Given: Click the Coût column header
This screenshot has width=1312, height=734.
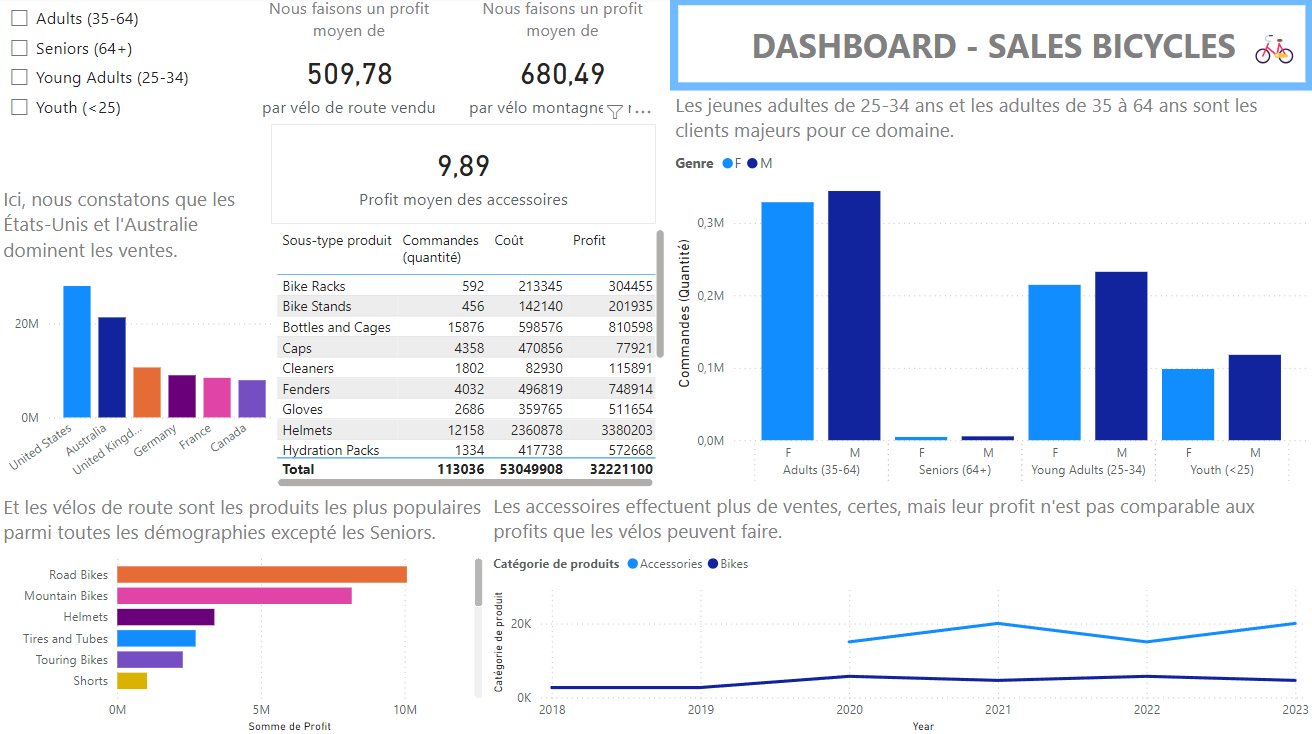Looking at the screenshot, I should point(508,241).
